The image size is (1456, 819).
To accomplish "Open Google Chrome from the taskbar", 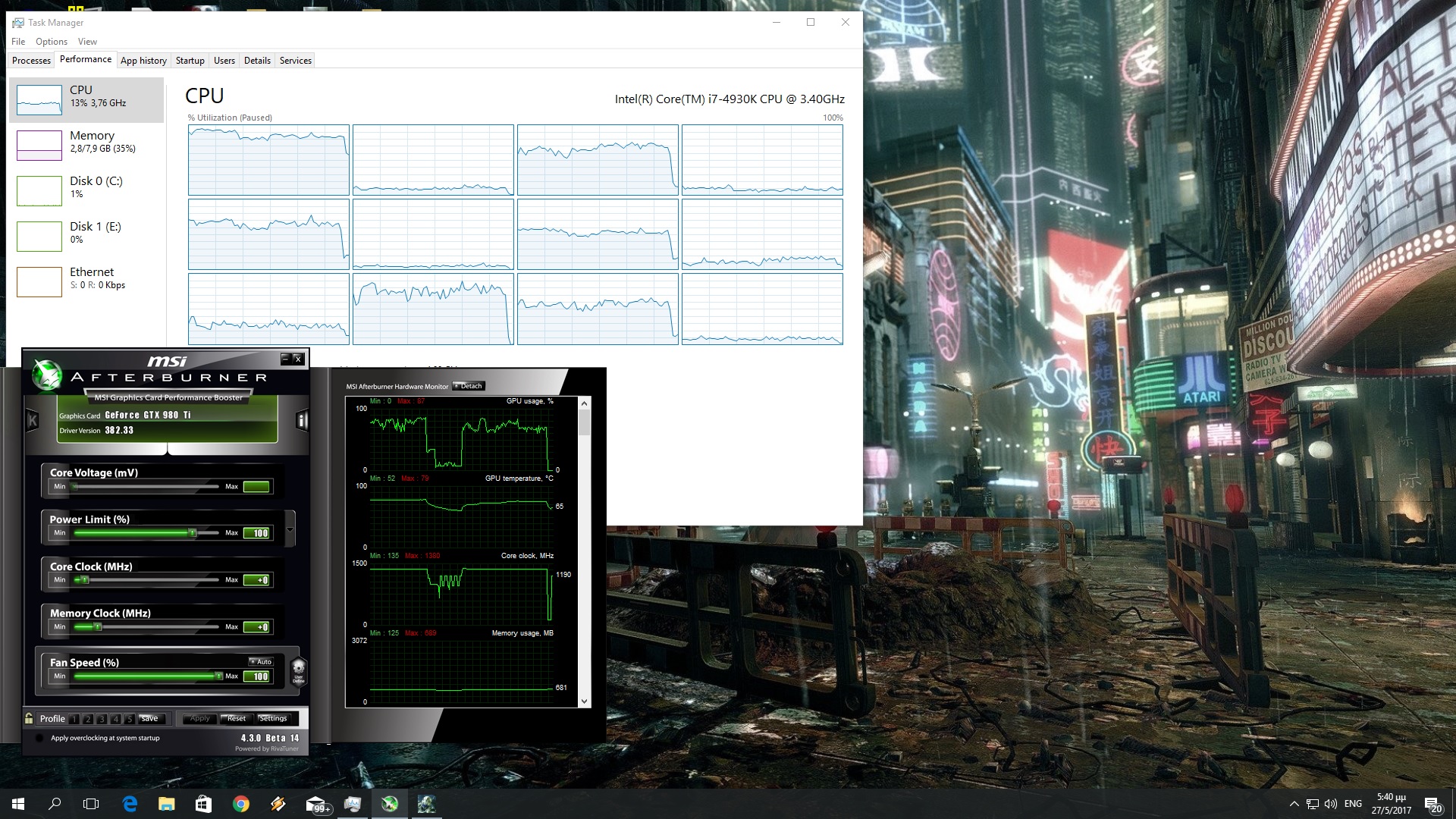I will [241, 804].
